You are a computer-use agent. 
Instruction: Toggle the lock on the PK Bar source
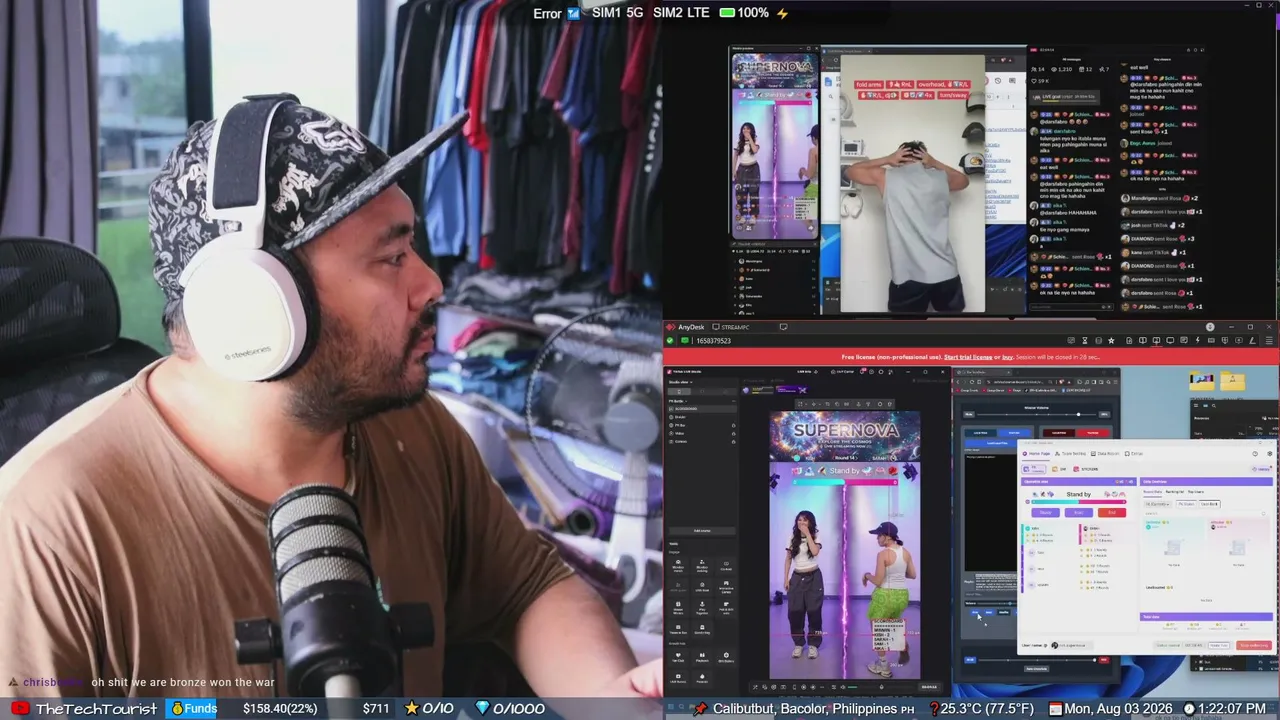[733, 425]
